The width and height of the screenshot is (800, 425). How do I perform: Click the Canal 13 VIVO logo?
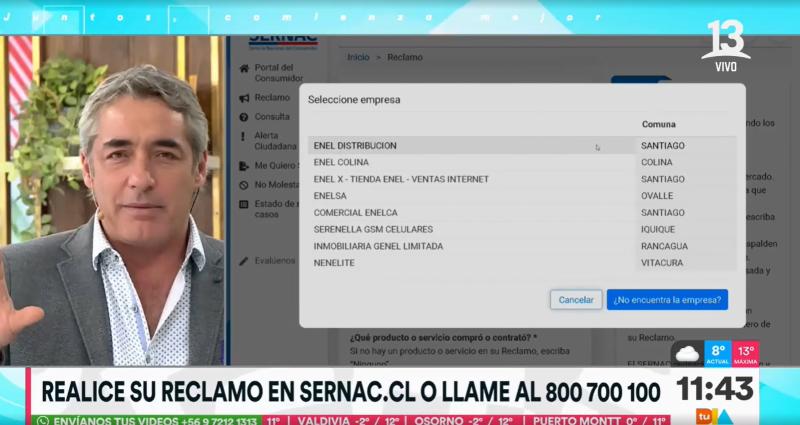tap(725, 45)
